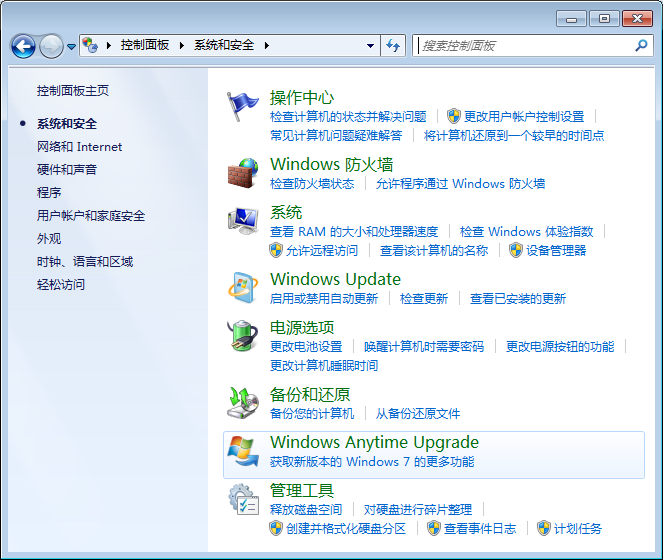Click shield icon beside 设备管理器
Viewport: 663px width, 560px height.
pos(515,250)
